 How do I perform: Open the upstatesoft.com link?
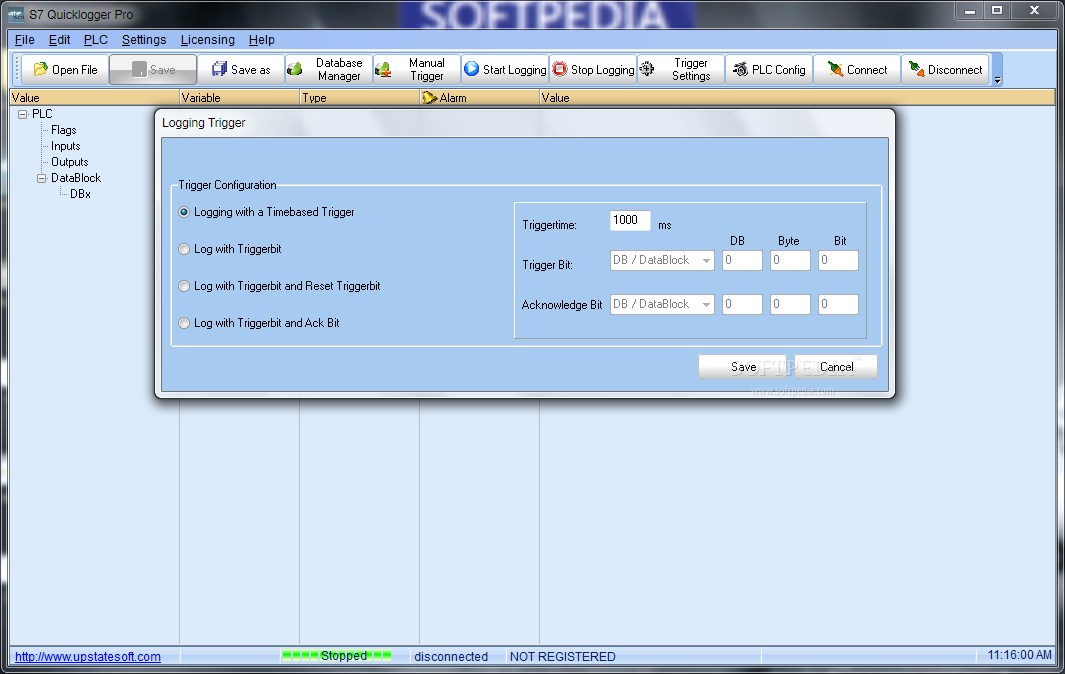pyautogui.click(x=88, y=656)
